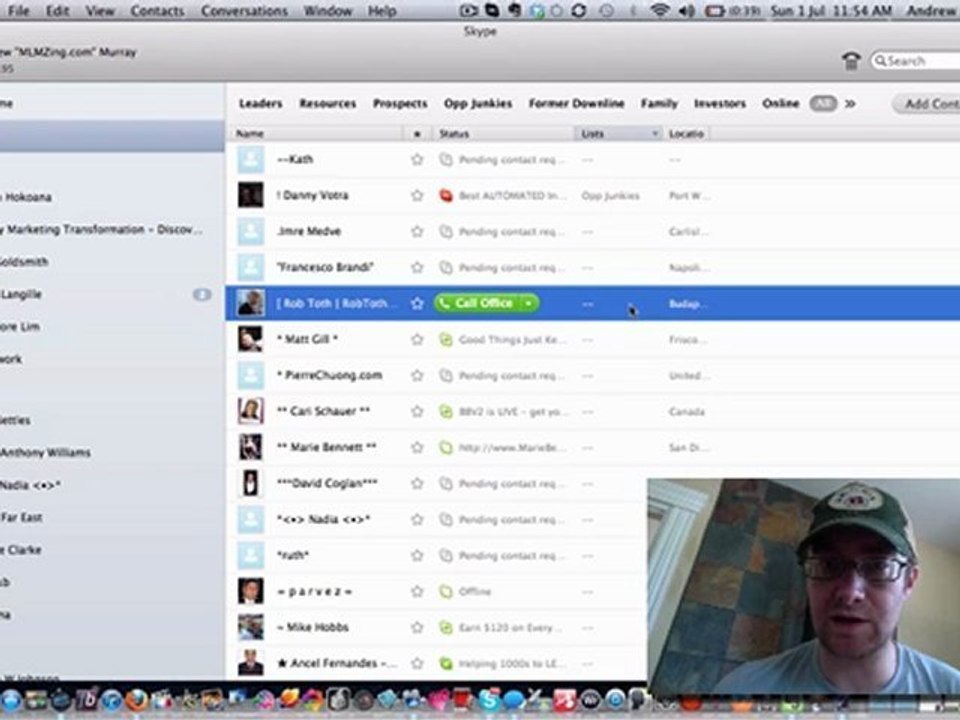Image resolution: width=960 pixels, height=720 pixels.
Task: Click Marie Bennett's status icon
Action: (446, 448)
